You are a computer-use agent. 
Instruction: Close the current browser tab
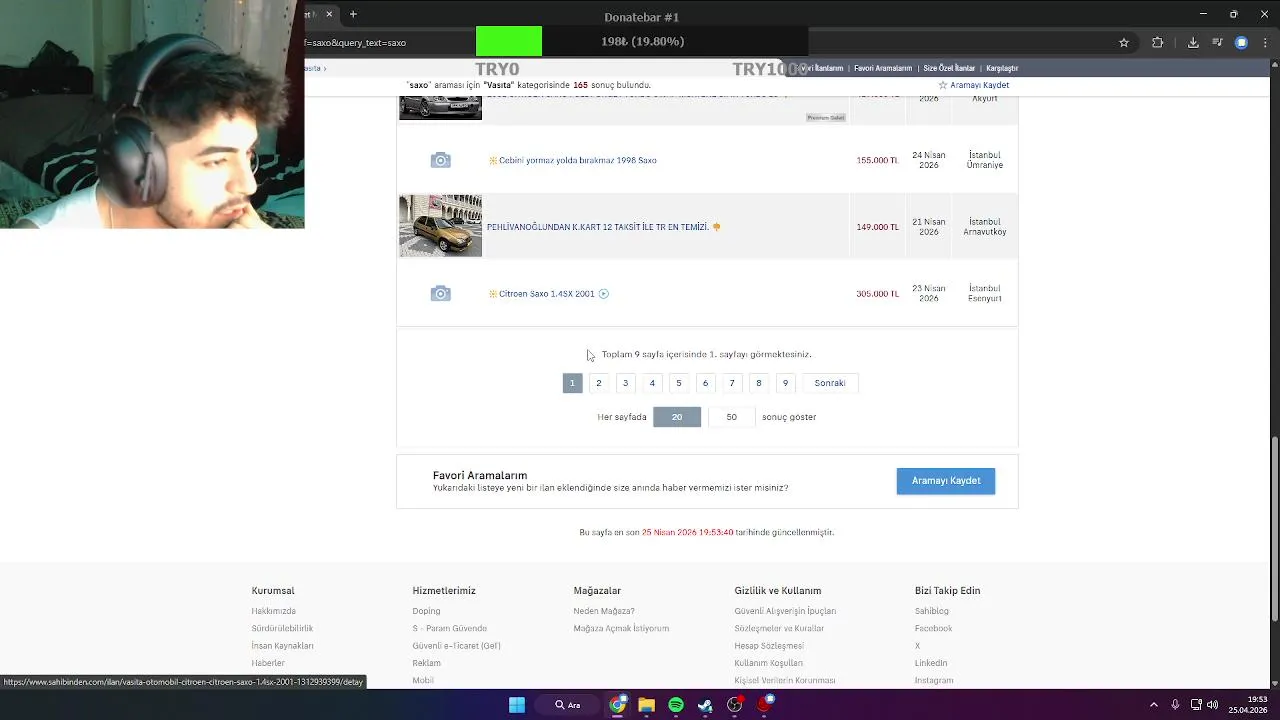coord(328,14)
